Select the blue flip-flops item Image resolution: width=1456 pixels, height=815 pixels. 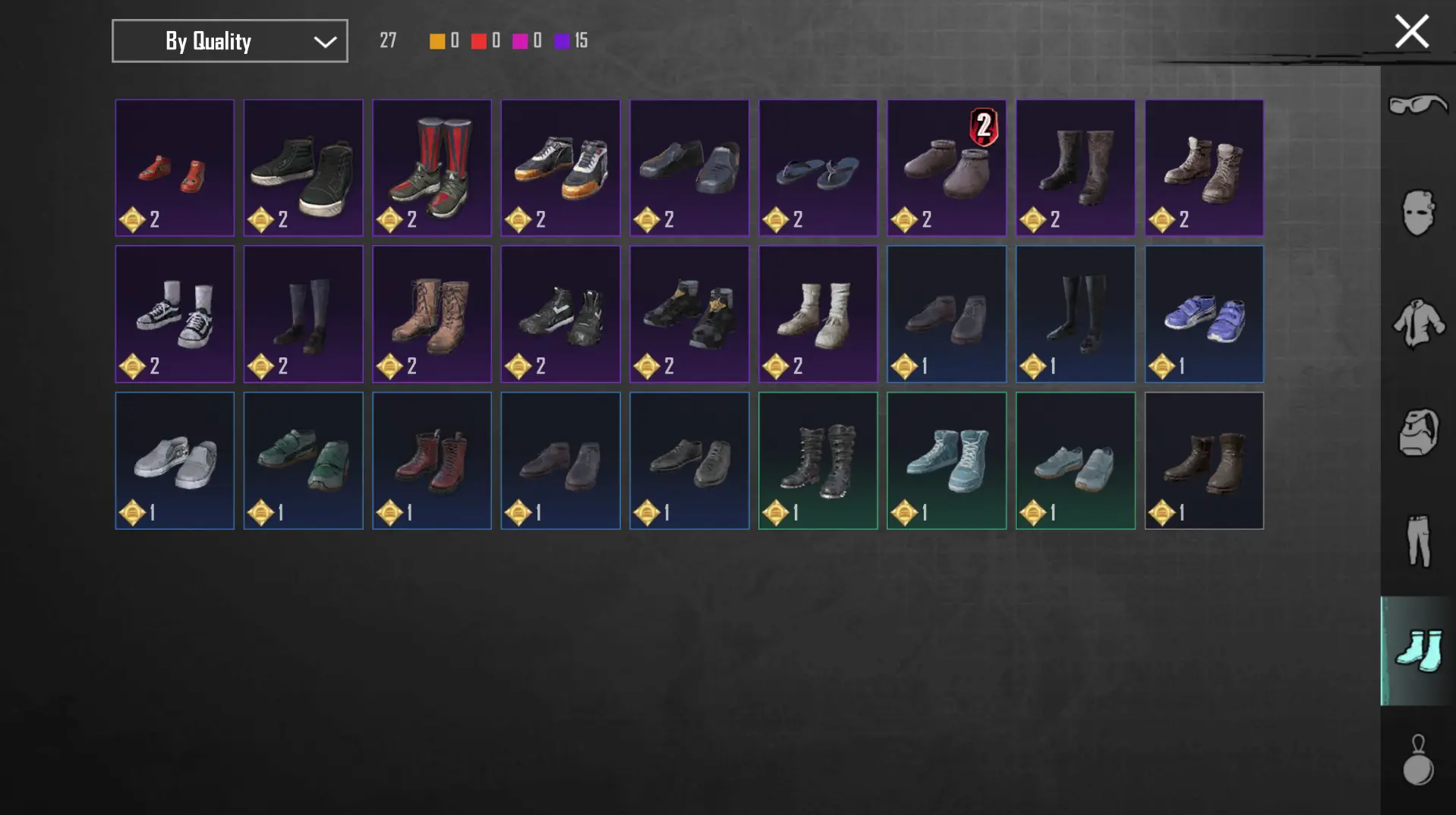tap(818, 168)
